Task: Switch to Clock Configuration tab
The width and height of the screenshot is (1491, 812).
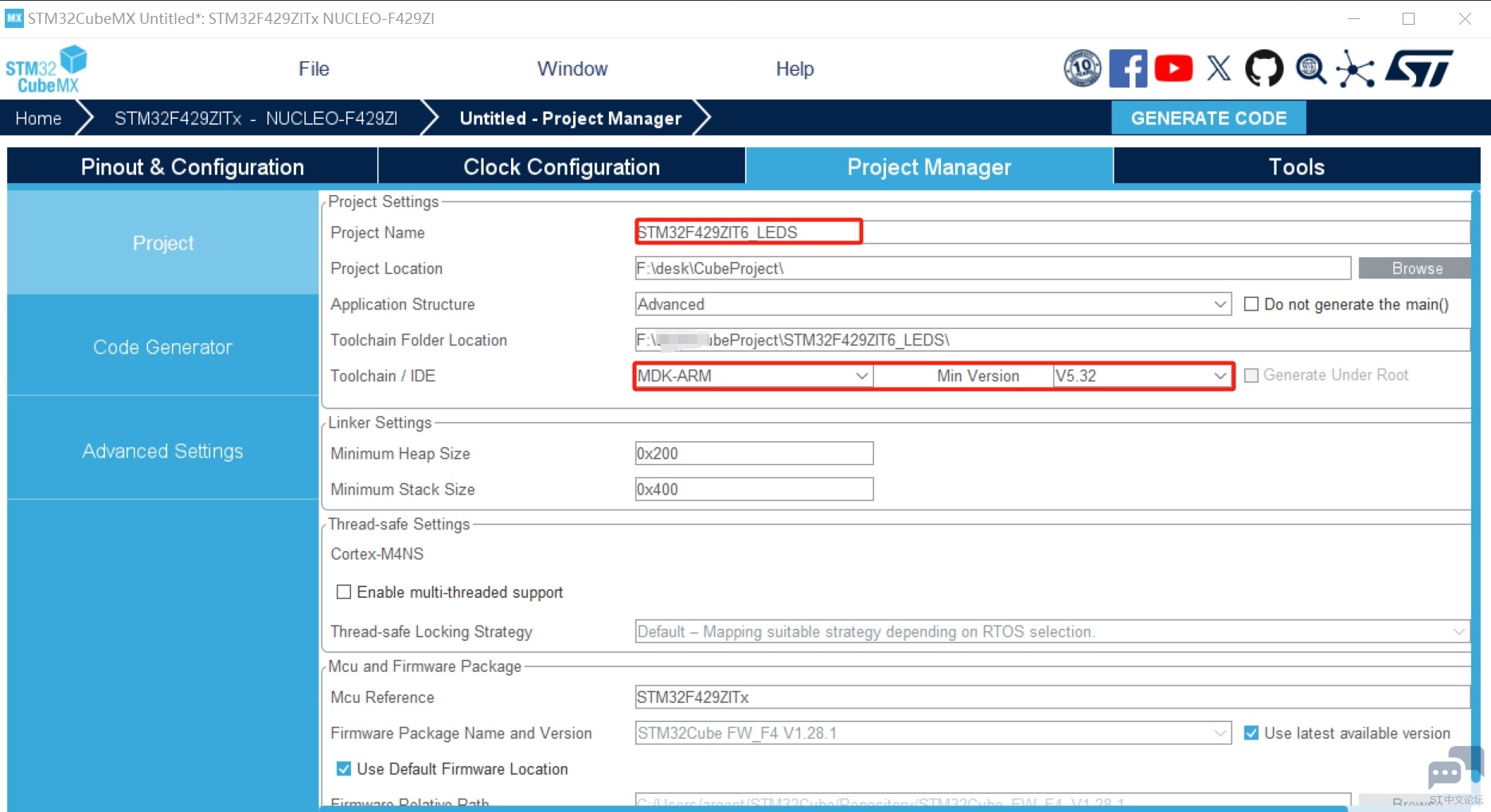Action: tap(561, 166)
